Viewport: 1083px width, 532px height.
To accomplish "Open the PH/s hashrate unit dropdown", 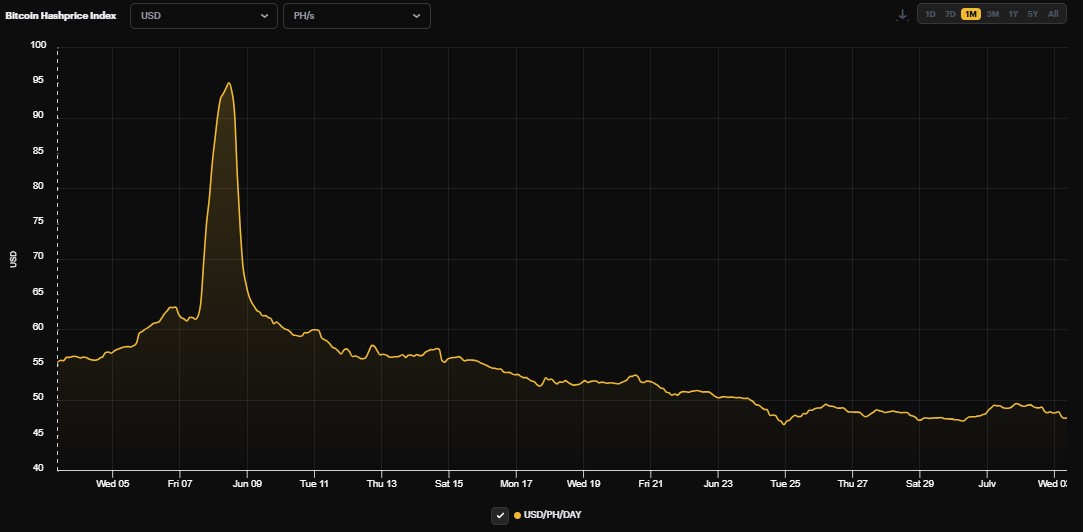I will [x=356, y=16].
